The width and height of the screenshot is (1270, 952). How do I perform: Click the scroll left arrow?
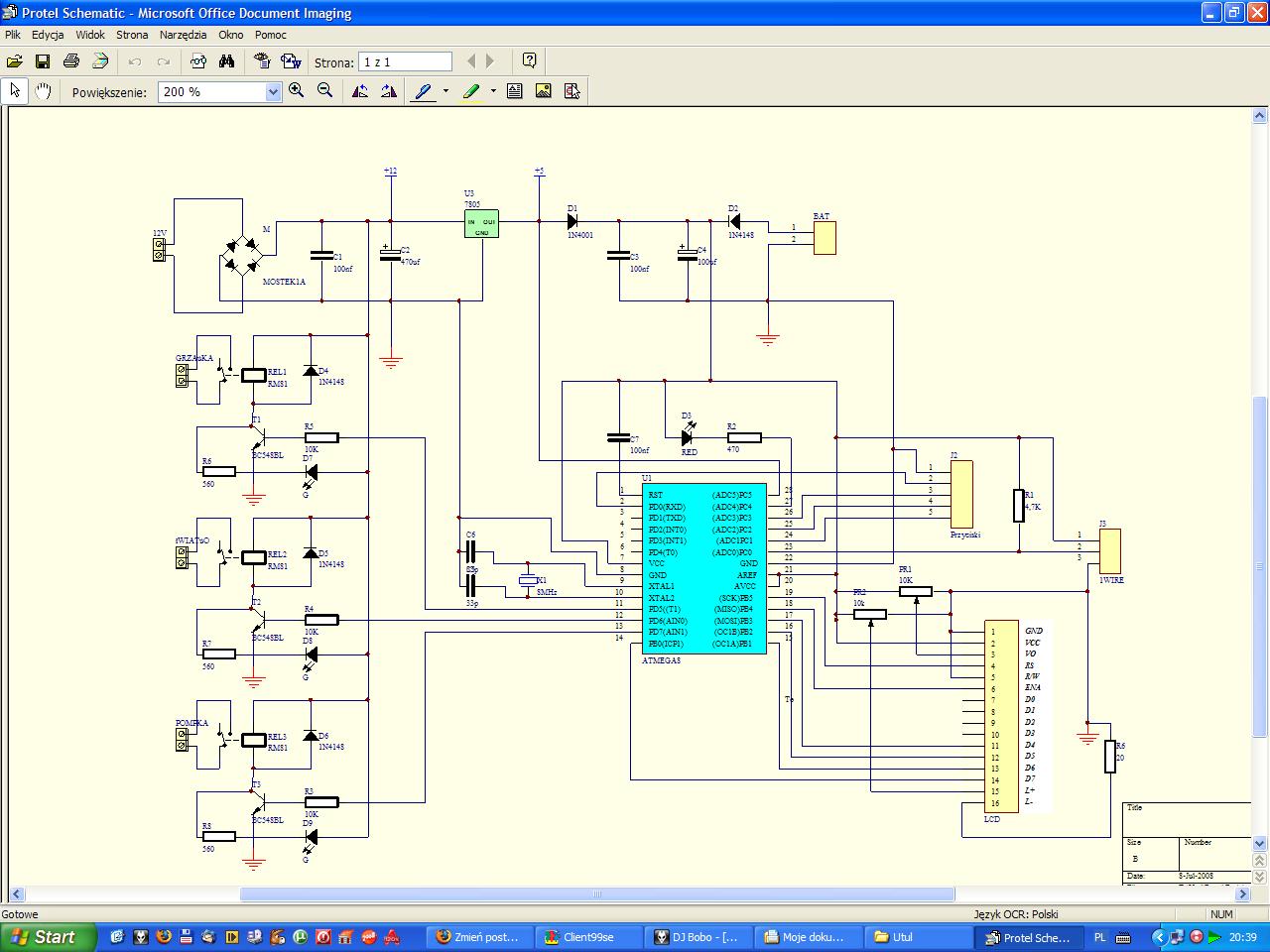point(17,893)
